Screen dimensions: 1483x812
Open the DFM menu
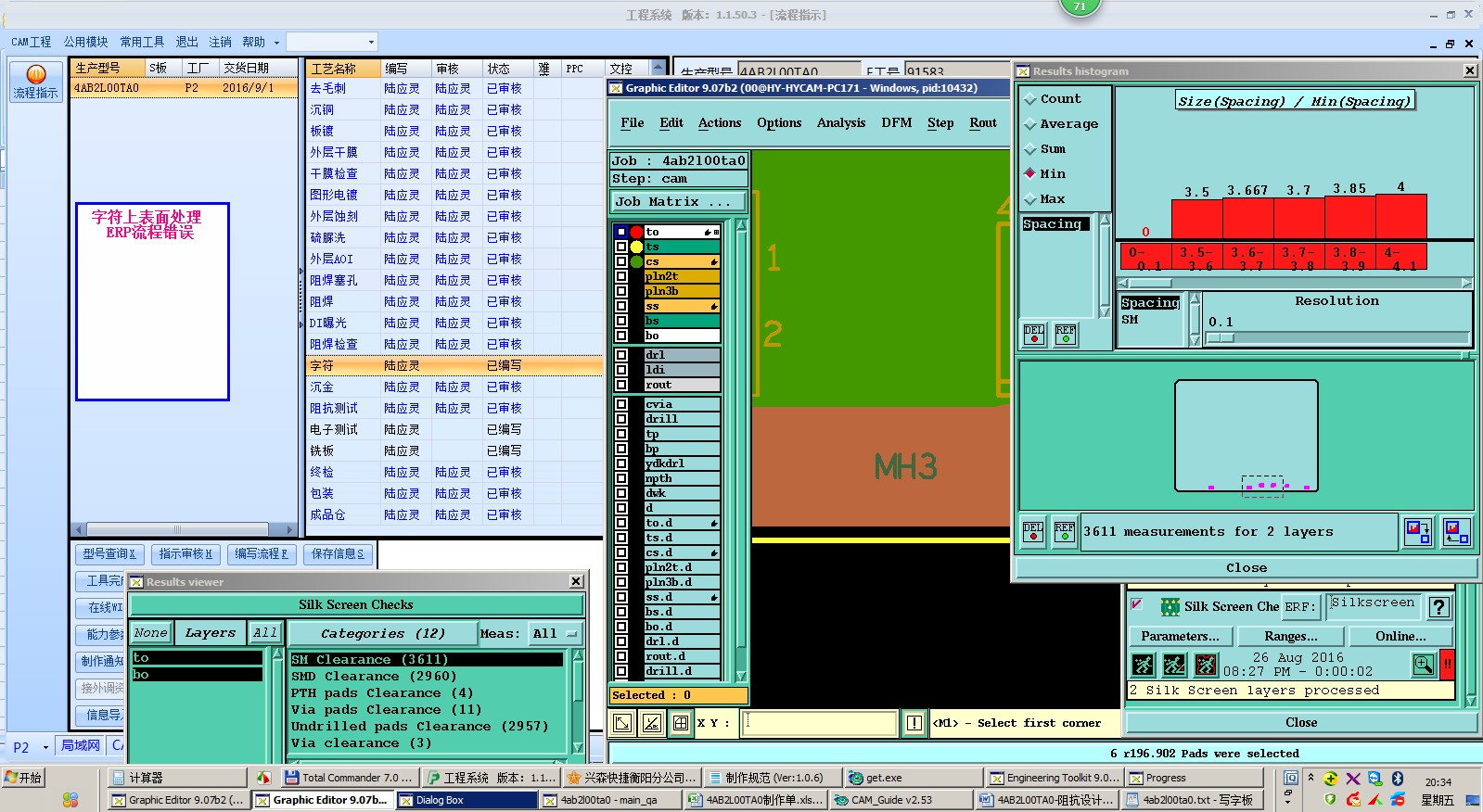coord(897,122)
